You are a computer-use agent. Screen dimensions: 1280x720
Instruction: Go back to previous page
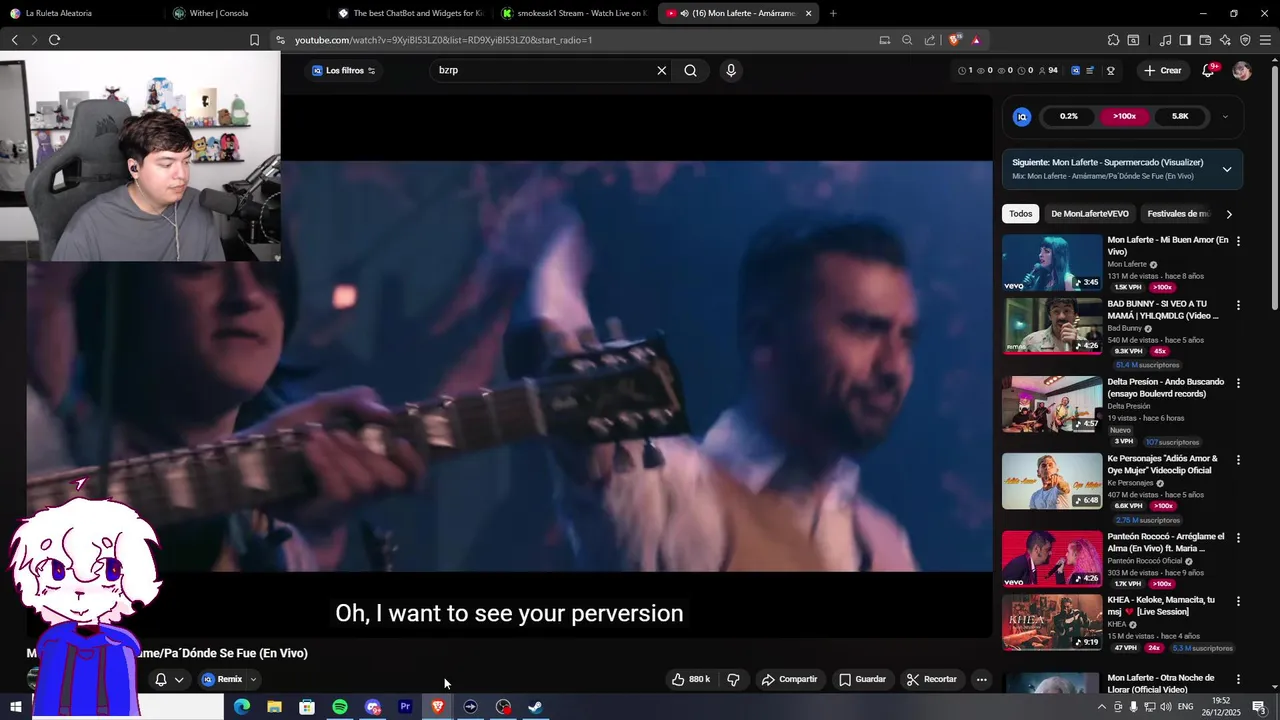(x=14, y=40)
